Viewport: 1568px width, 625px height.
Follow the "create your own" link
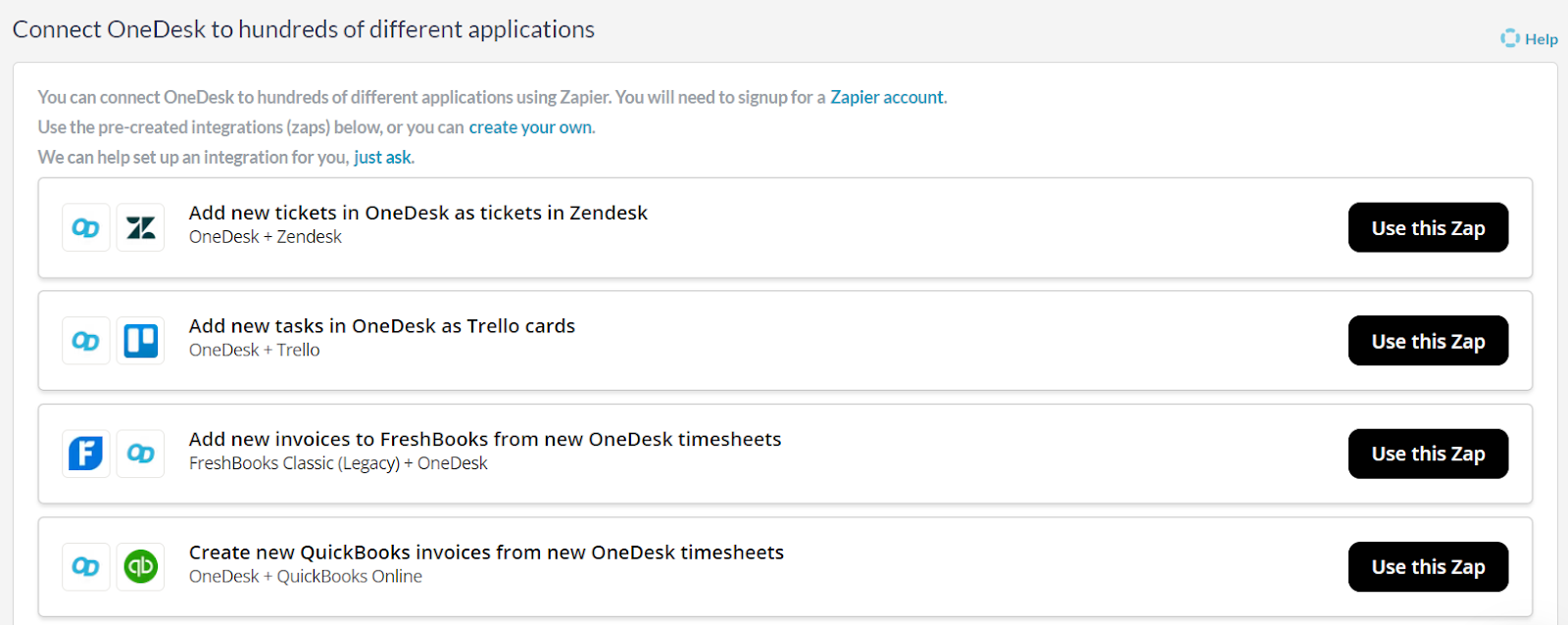click(530, 127)
